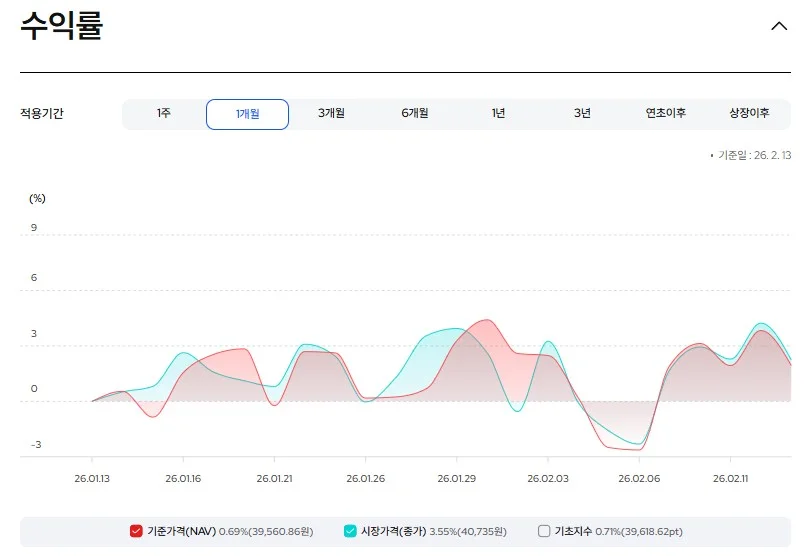Click the 수익률 section heading

point(62,27)
